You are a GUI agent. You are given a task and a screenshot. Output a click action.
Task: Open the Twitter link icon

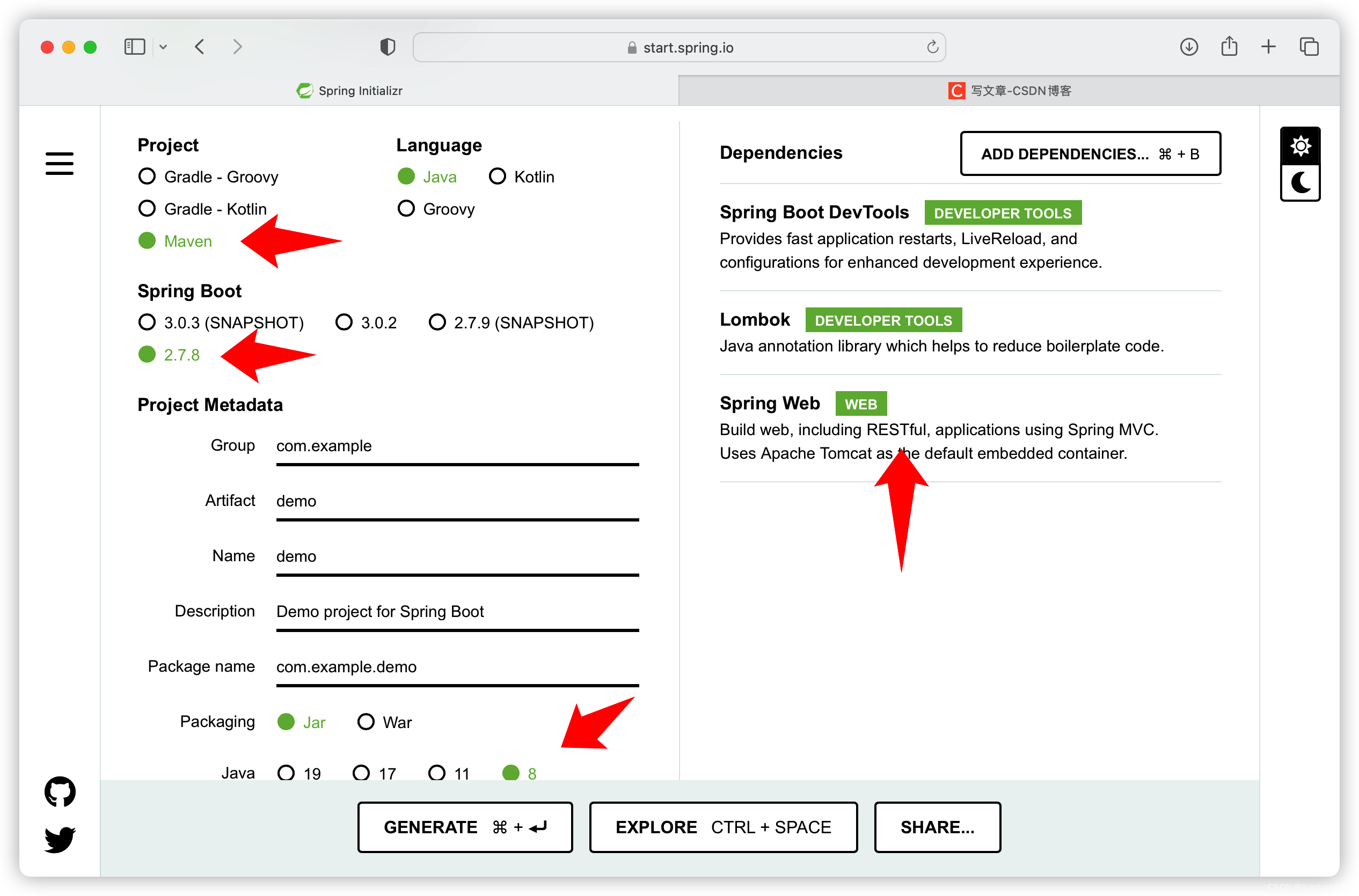[60, 840]
